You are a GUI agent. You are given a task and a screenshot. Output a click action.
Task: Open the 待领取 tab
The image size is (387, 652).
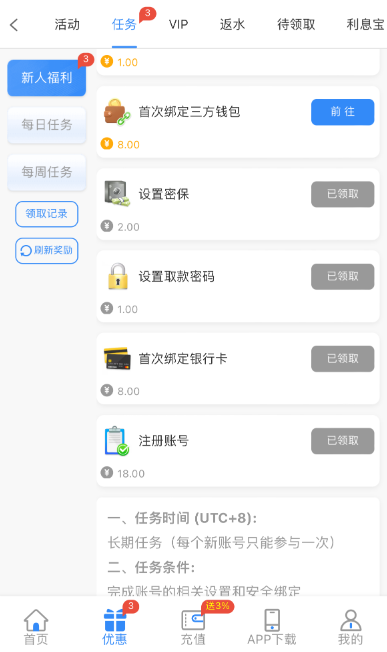(x=296, y=25)
